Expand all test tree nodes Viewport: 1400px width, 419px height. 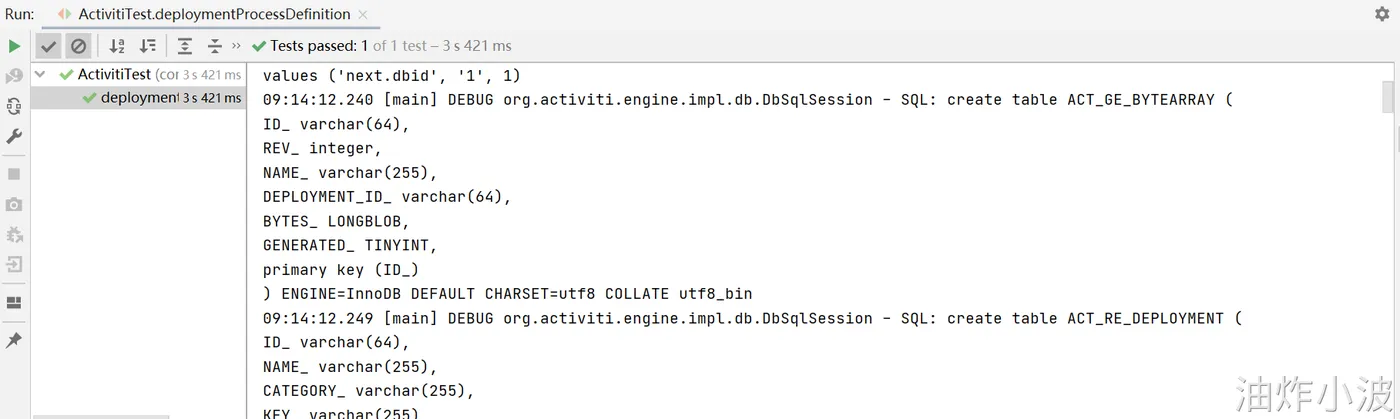[185, 46]
